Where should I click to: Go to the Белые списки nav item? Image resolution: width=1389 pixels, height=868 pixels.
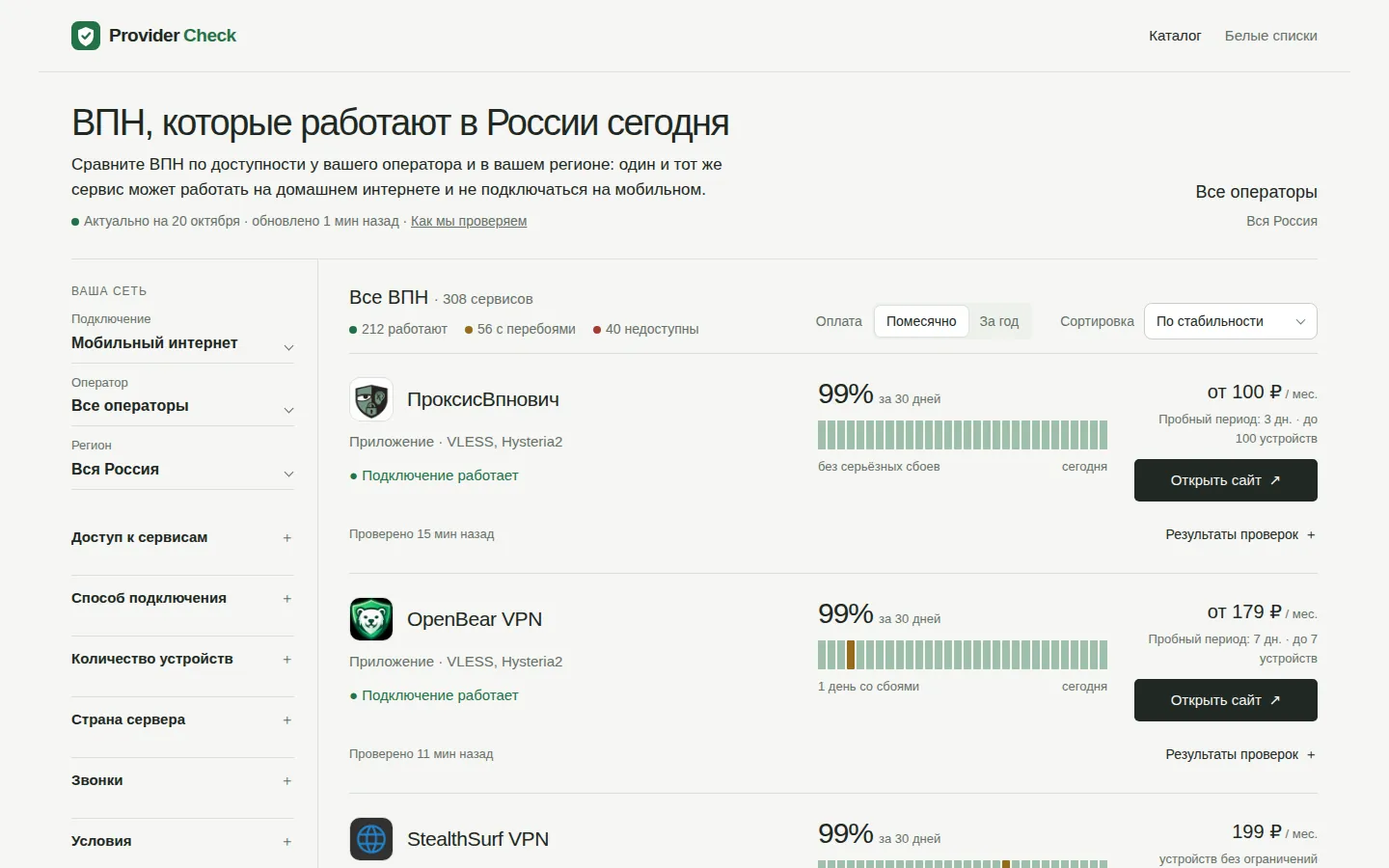point(1271,36)
